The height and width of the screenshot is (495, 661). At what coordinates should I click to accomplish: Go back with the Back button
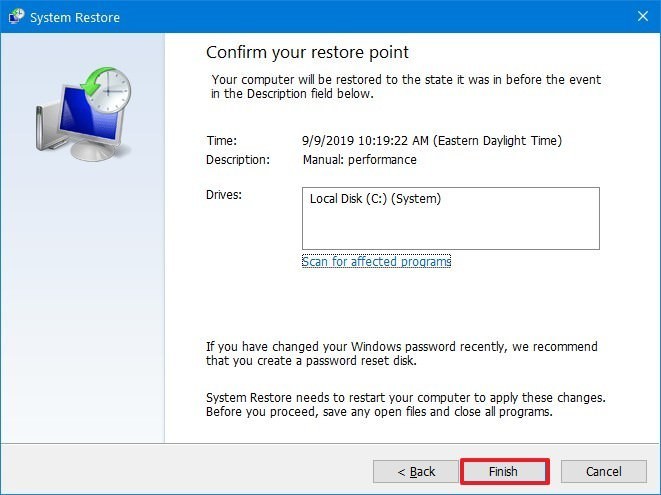tap(416, 471)
